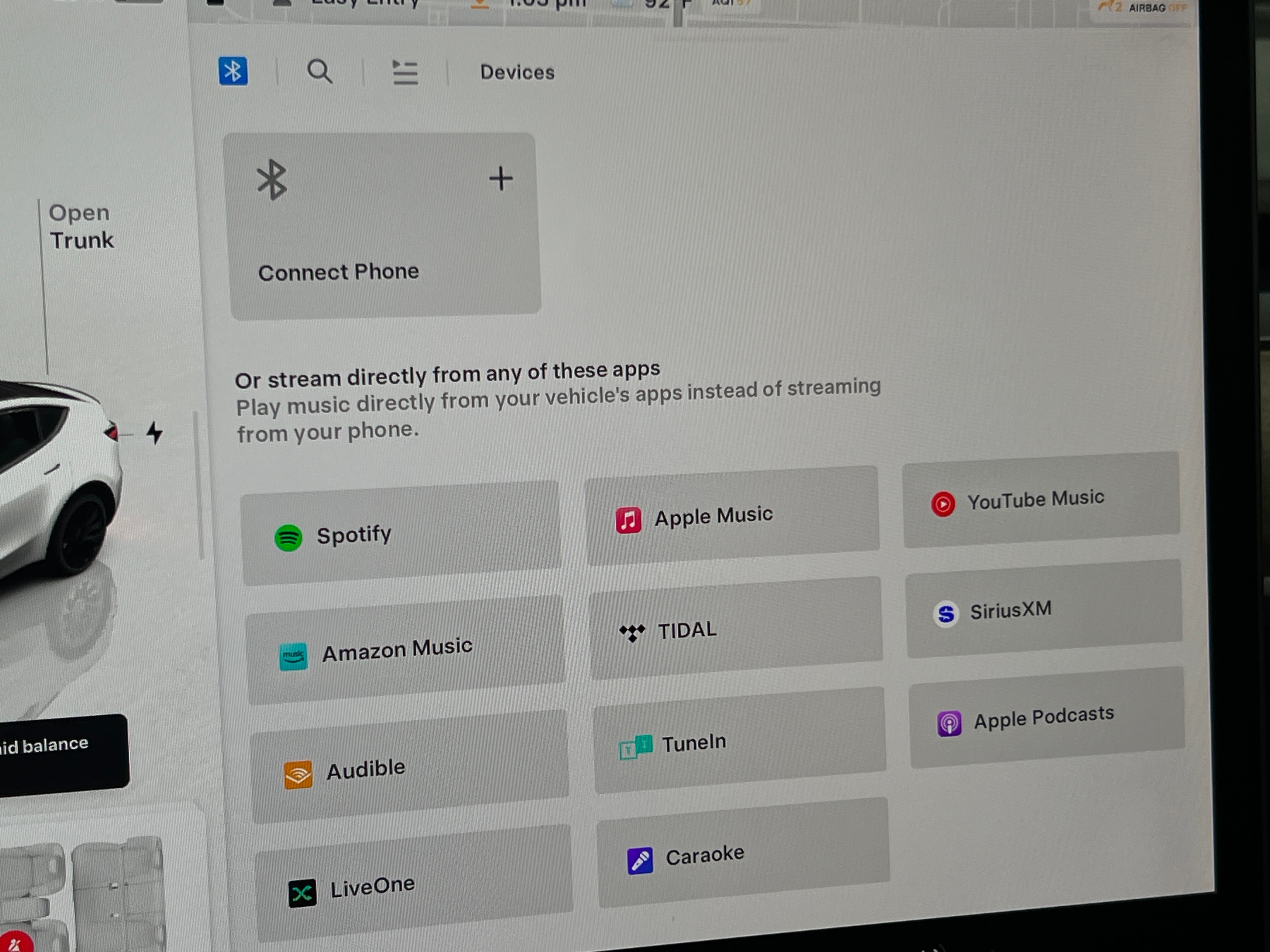Tap the Caraoke microphone icon
Viewport: 1270px width, 952px height.
(640, 860)
